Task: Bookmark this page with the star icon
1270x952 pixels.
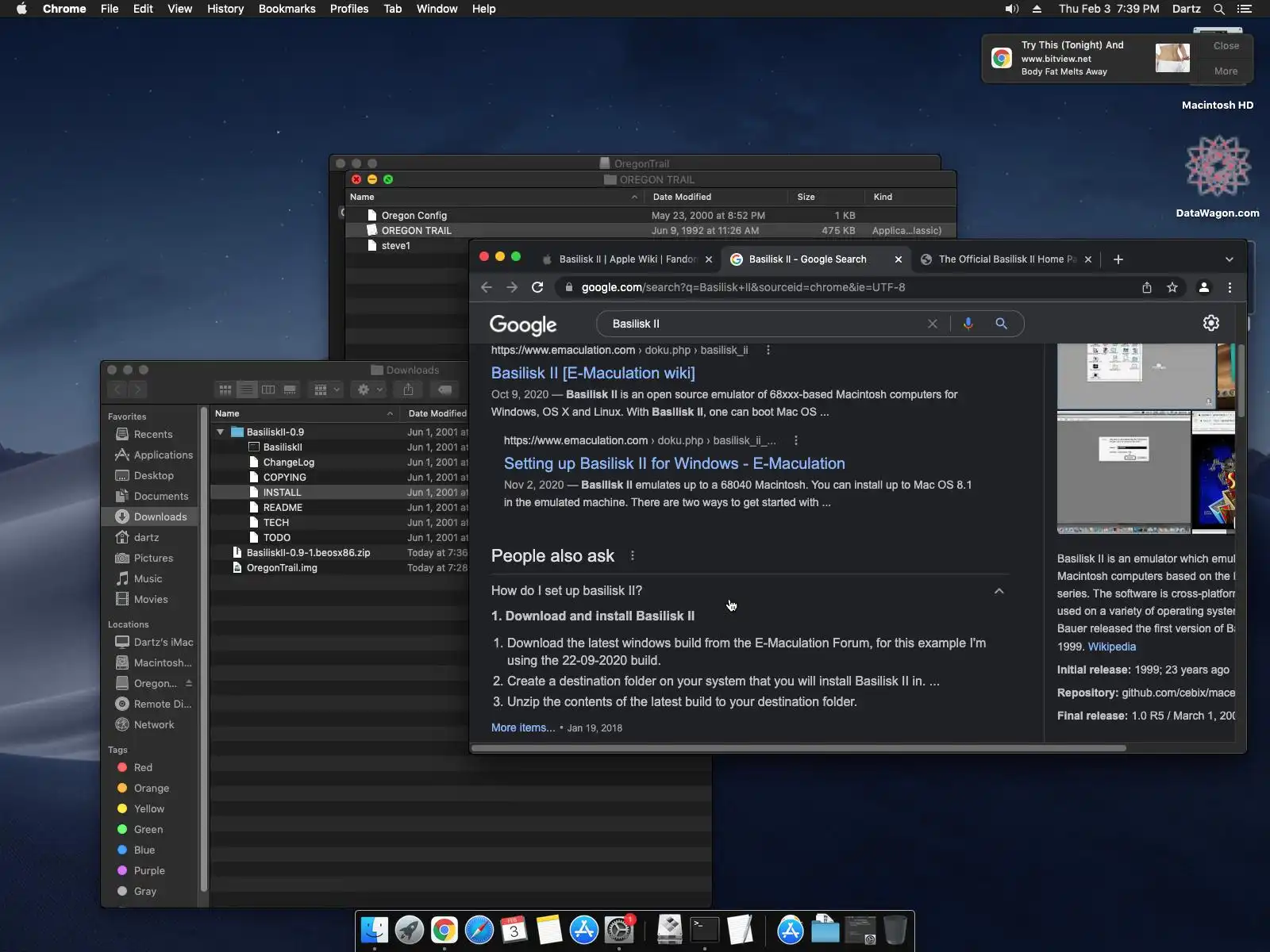Action: pyautogui.click(x=1172, y=287)
